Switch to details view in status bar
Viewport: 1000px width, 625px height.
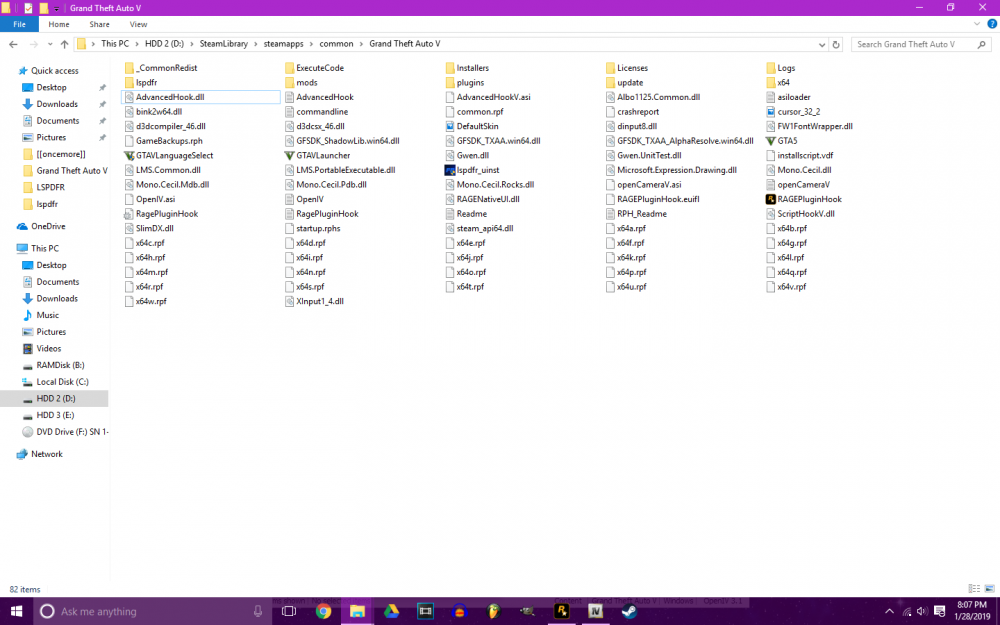coord(974,588)
